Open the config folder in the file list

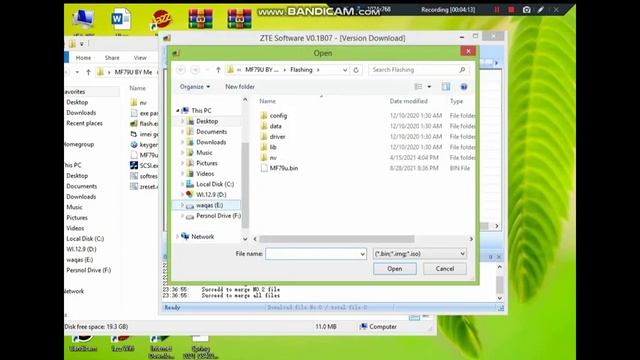point(278,116)
